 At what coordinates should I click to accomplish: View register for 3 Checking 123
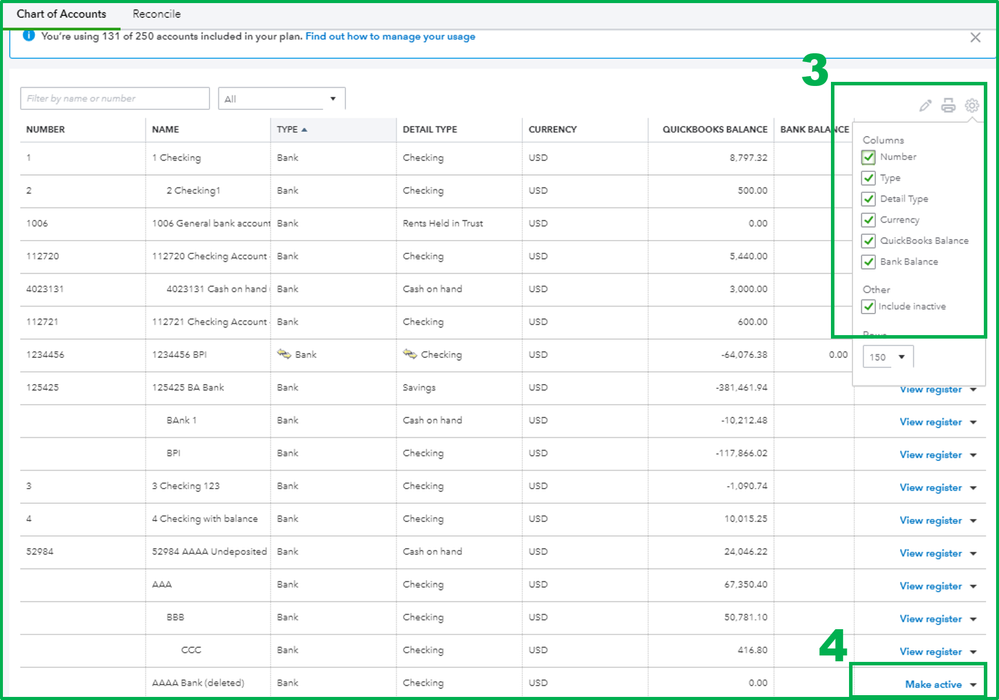(930, 487)
